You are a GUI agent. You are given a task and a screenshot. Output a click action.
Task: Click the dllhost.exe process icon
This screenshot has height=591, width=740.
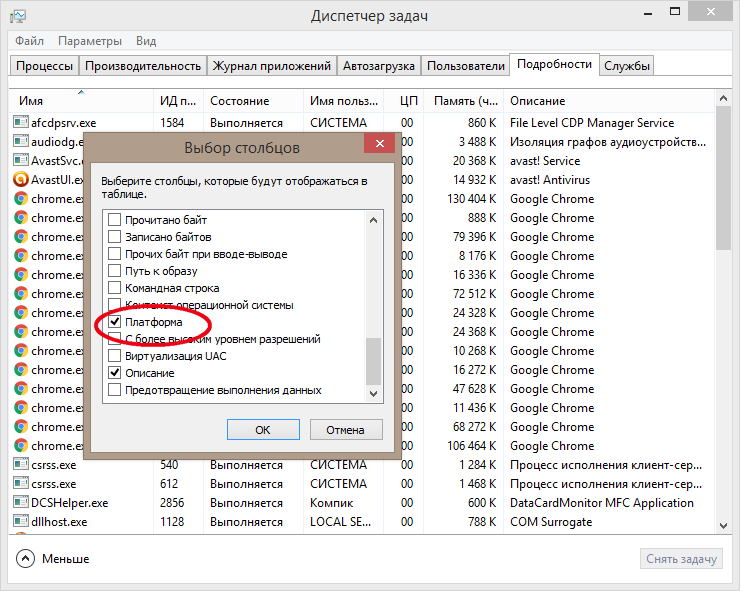[21, 521]
